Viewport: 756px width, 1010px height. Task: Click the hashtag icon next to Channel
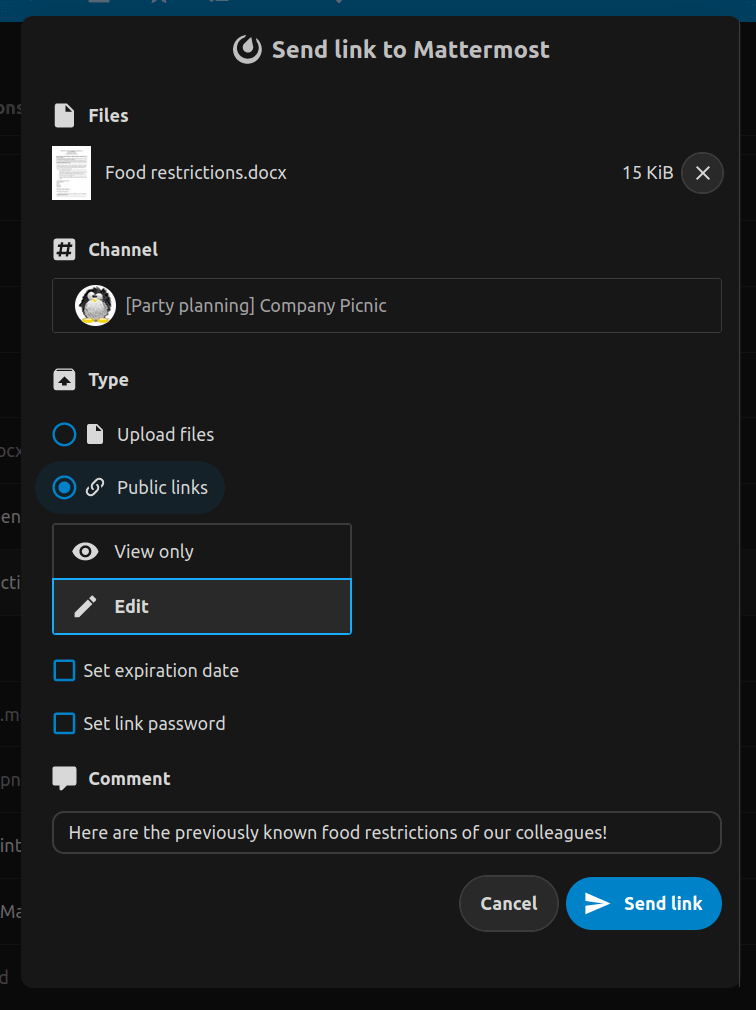[63, 249]
